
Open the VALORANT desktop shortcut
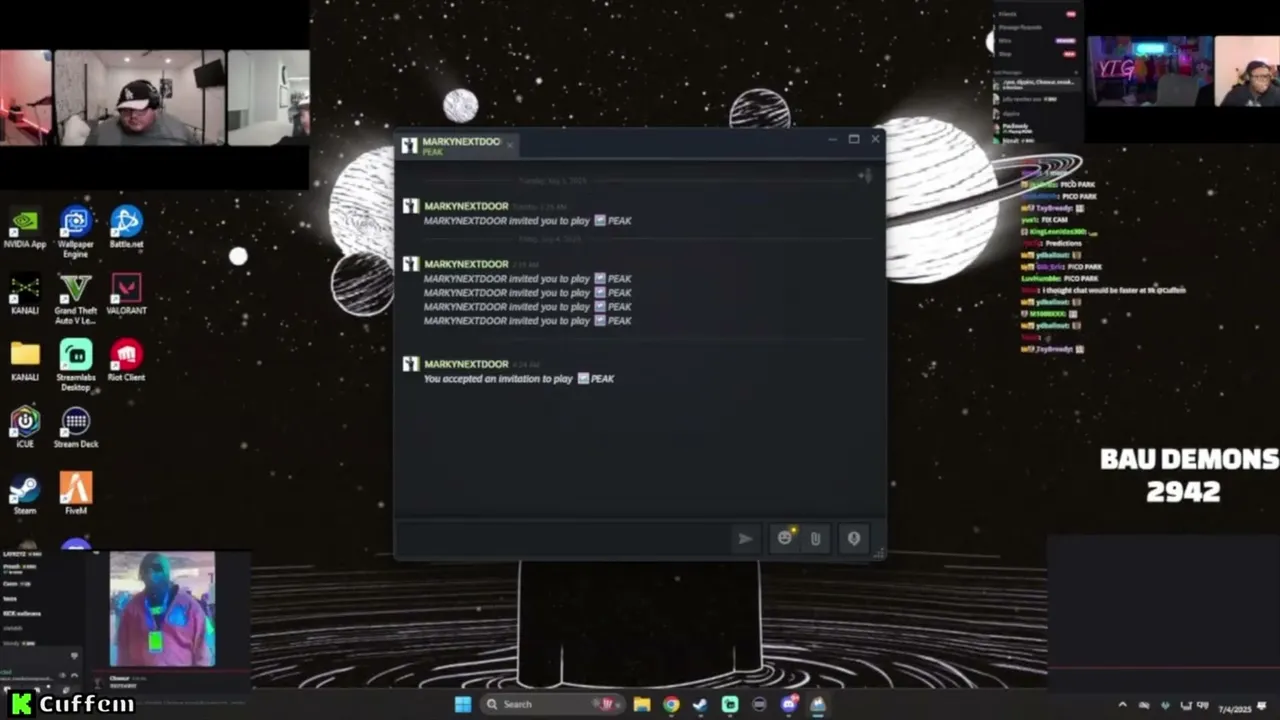point(126,294)
